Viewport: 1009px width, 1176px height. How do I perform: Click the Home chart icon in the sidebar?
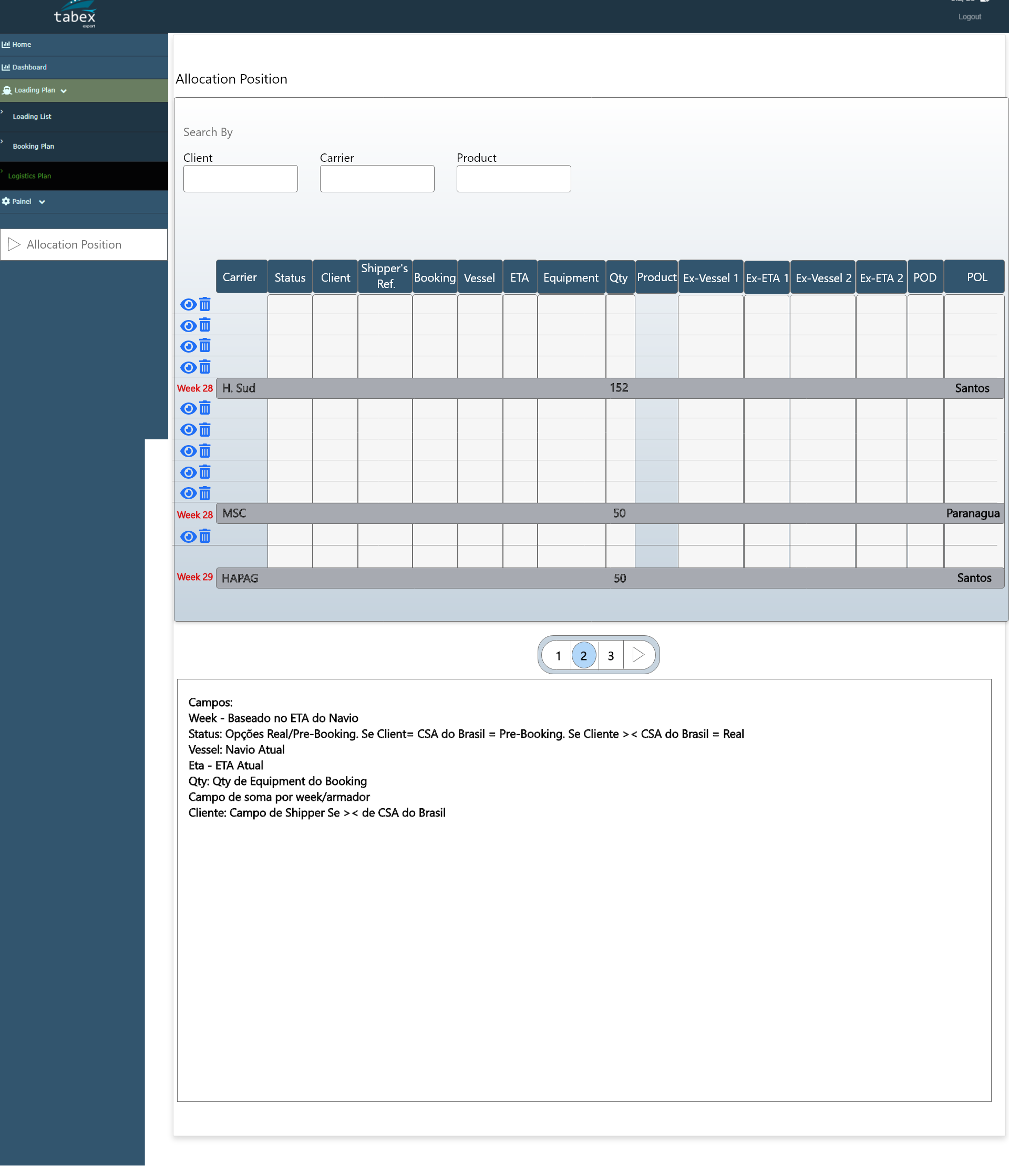[x=6, y=44]
